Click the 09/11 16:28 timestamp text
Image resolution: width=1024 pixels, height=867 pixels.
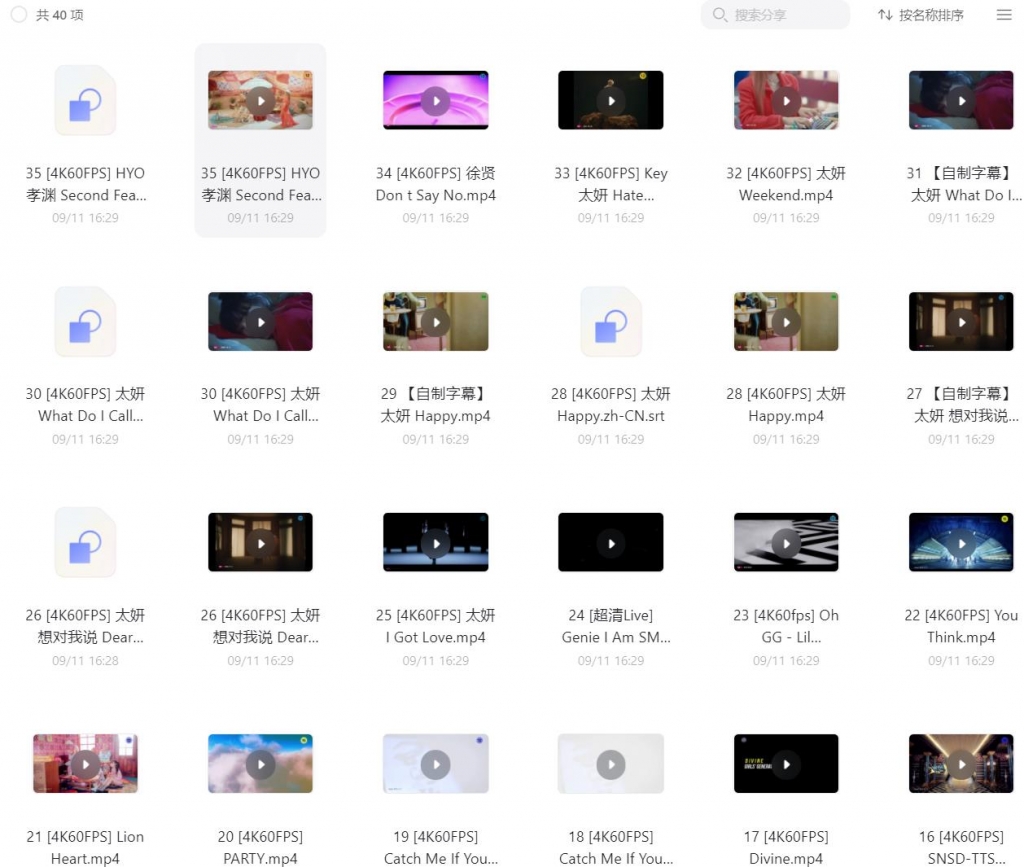[86, 661]
